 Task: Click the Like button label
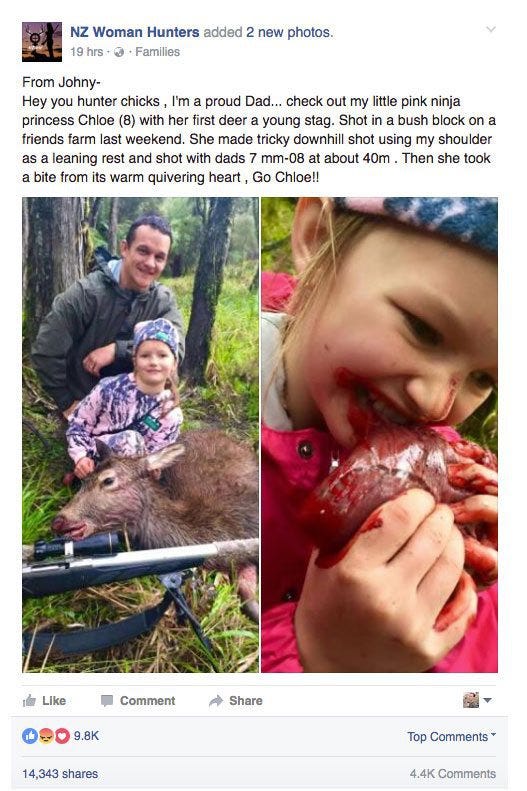coord(54,701)
